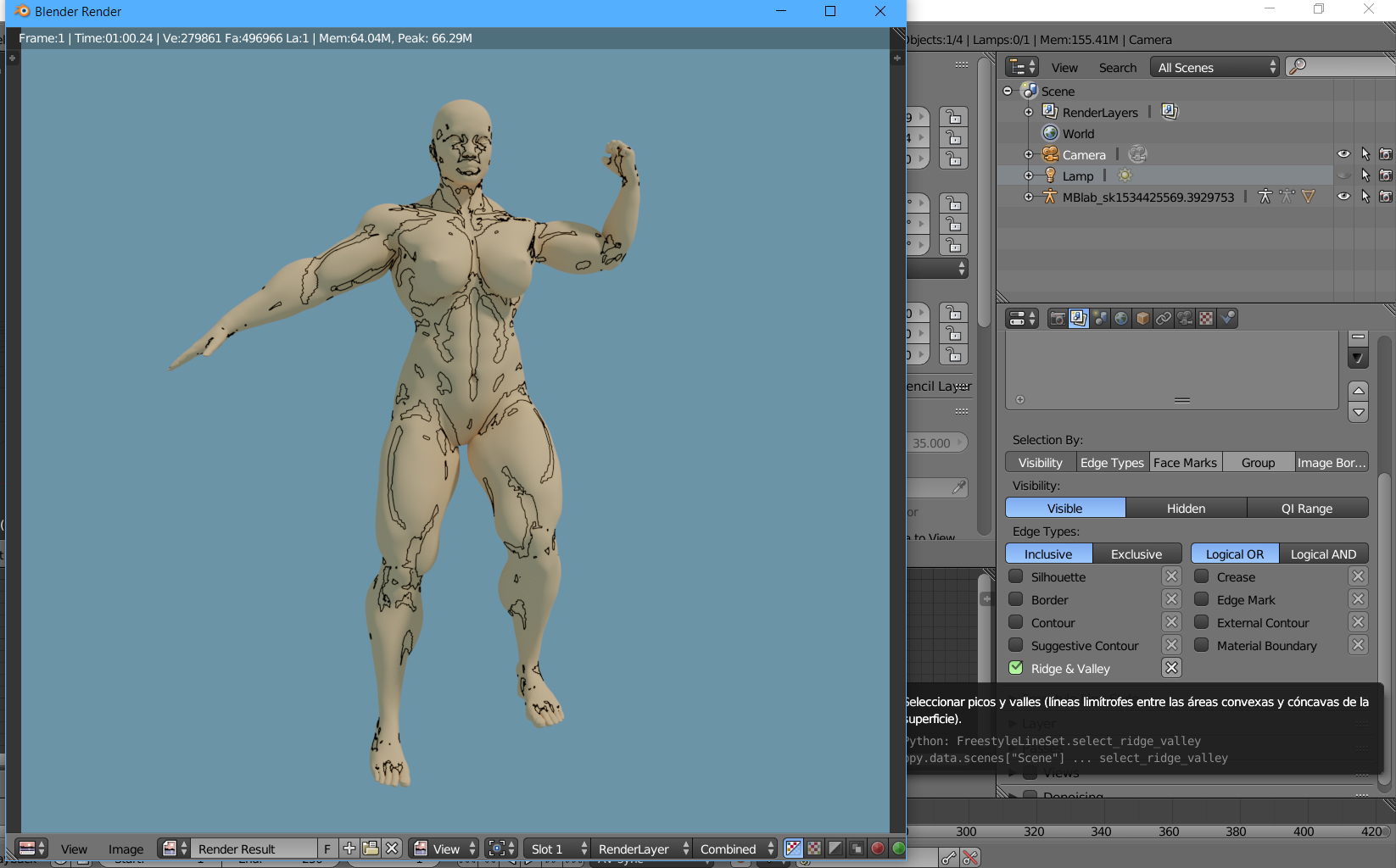Toggle Camera render restriction icon in outliner
The width and height of the screenshot is (1396, 868).
pyautogui.click(x=1385, y=154)
